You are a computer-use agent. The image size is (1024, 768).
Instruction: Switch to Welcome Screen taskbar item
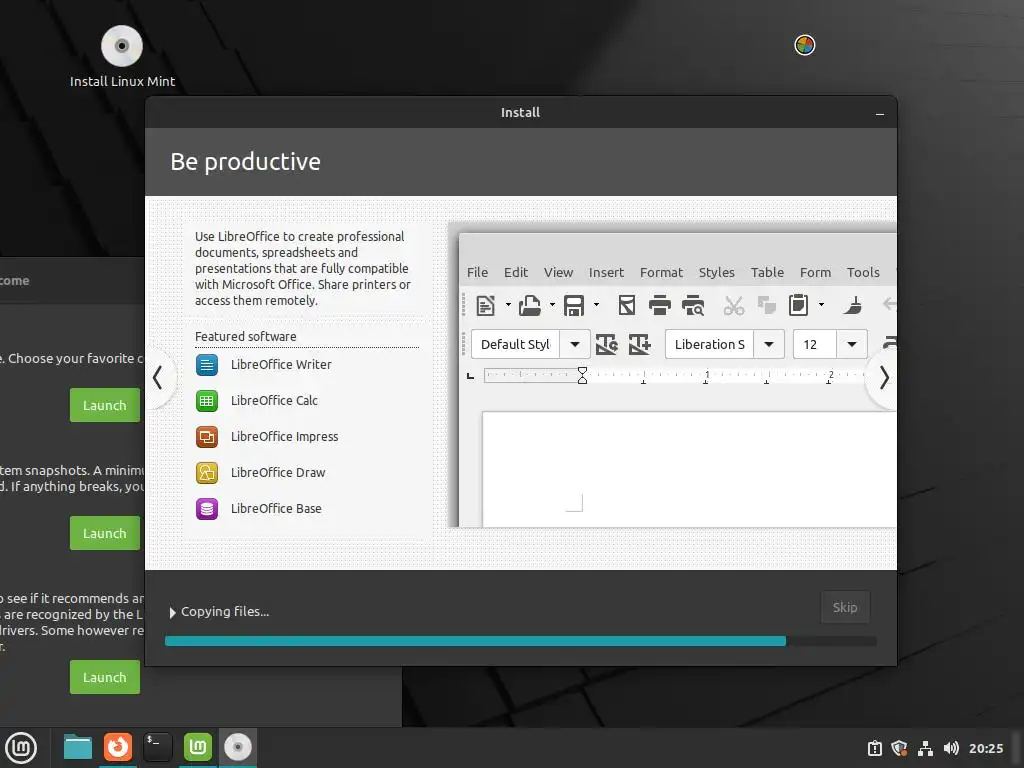coord(198,747)
